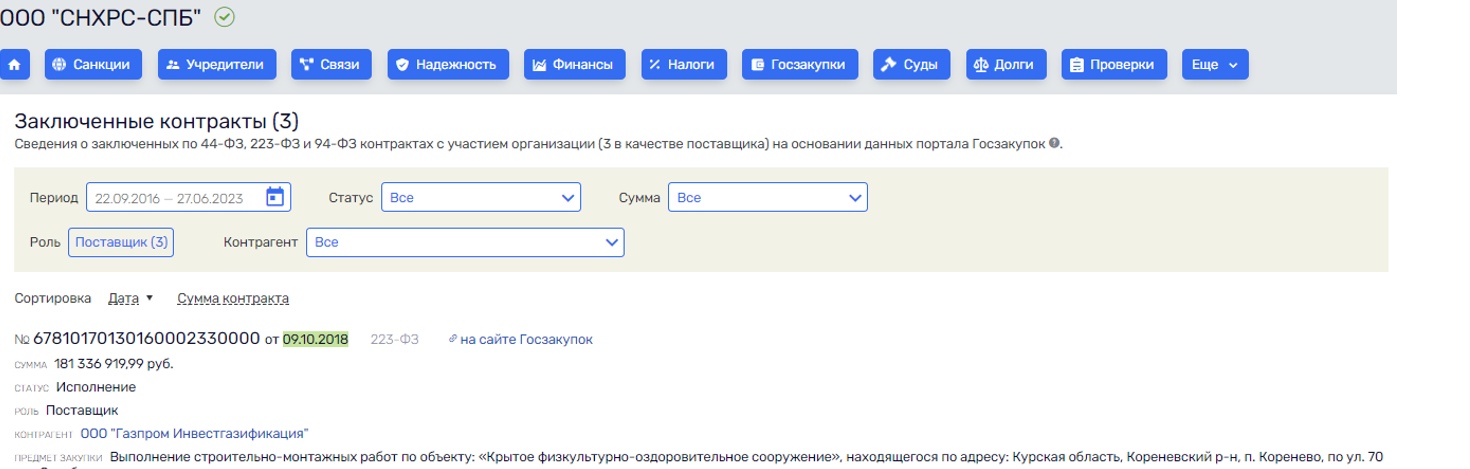1470x469 pixels.
Task: Expand the Еще dropdown menu
Action: 1215,64
